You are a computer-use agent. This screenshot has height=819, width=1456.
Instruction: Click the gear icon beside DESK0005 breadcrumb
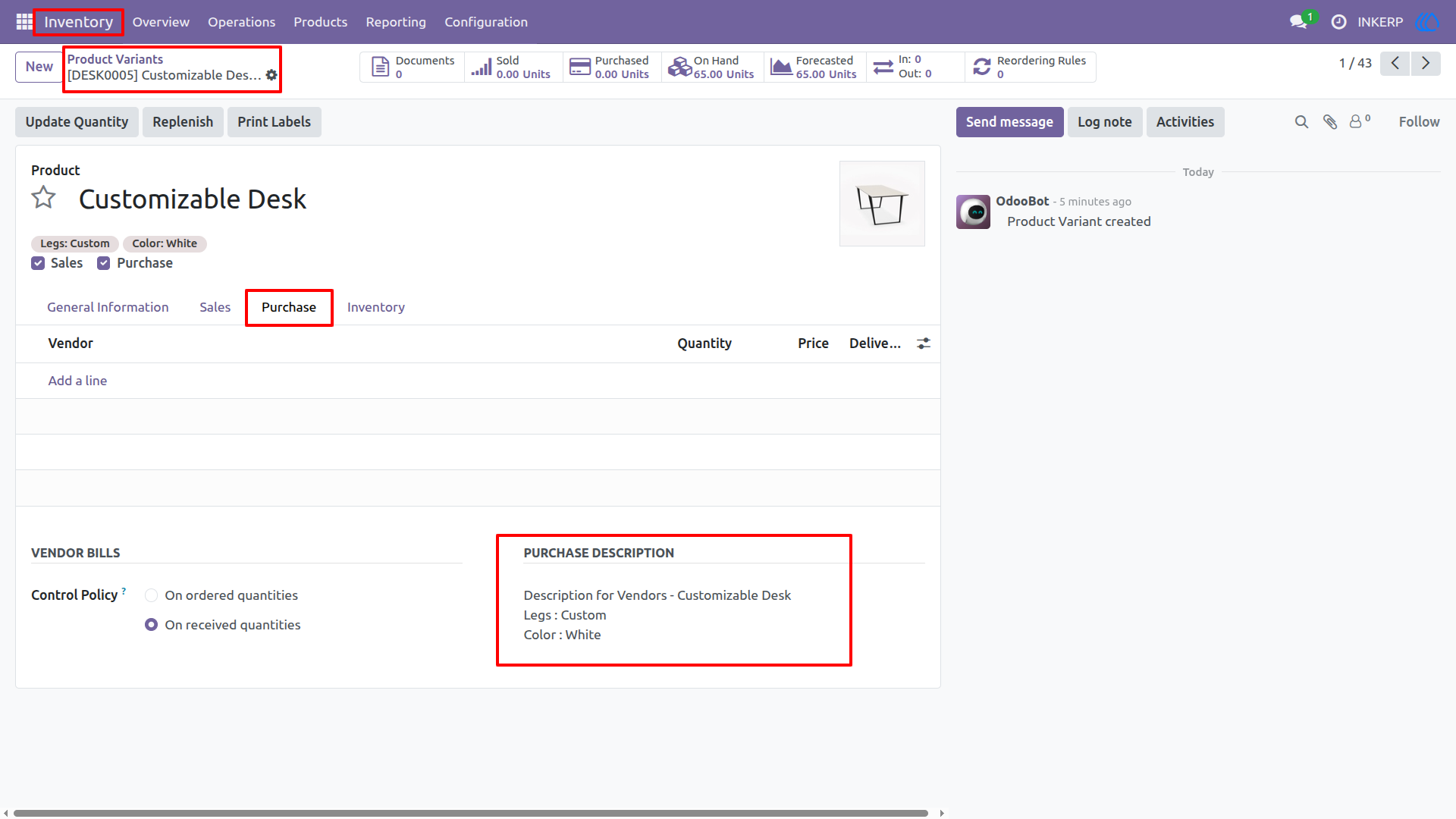[x=271, y=75]
